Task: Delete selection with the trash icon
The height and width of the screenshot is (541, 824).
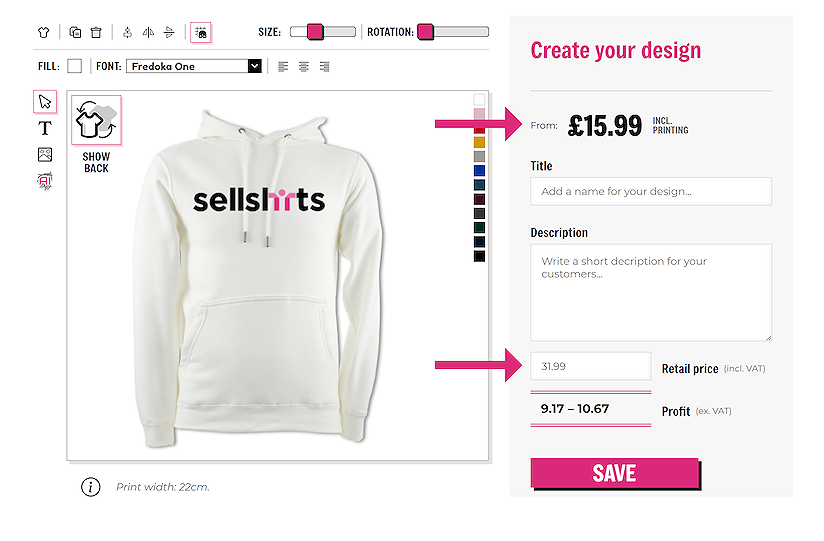Action: tap(96, 32)
